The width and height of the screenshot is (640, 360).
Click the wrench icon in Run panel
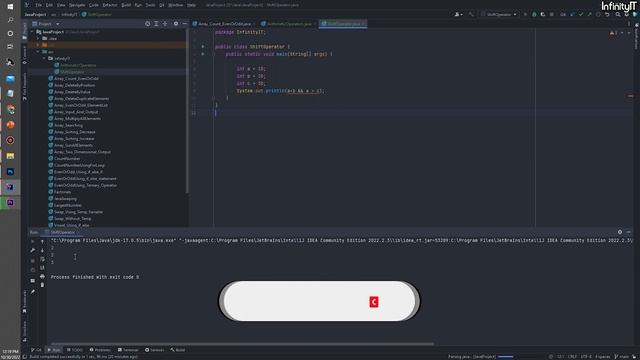coord(33,250)
